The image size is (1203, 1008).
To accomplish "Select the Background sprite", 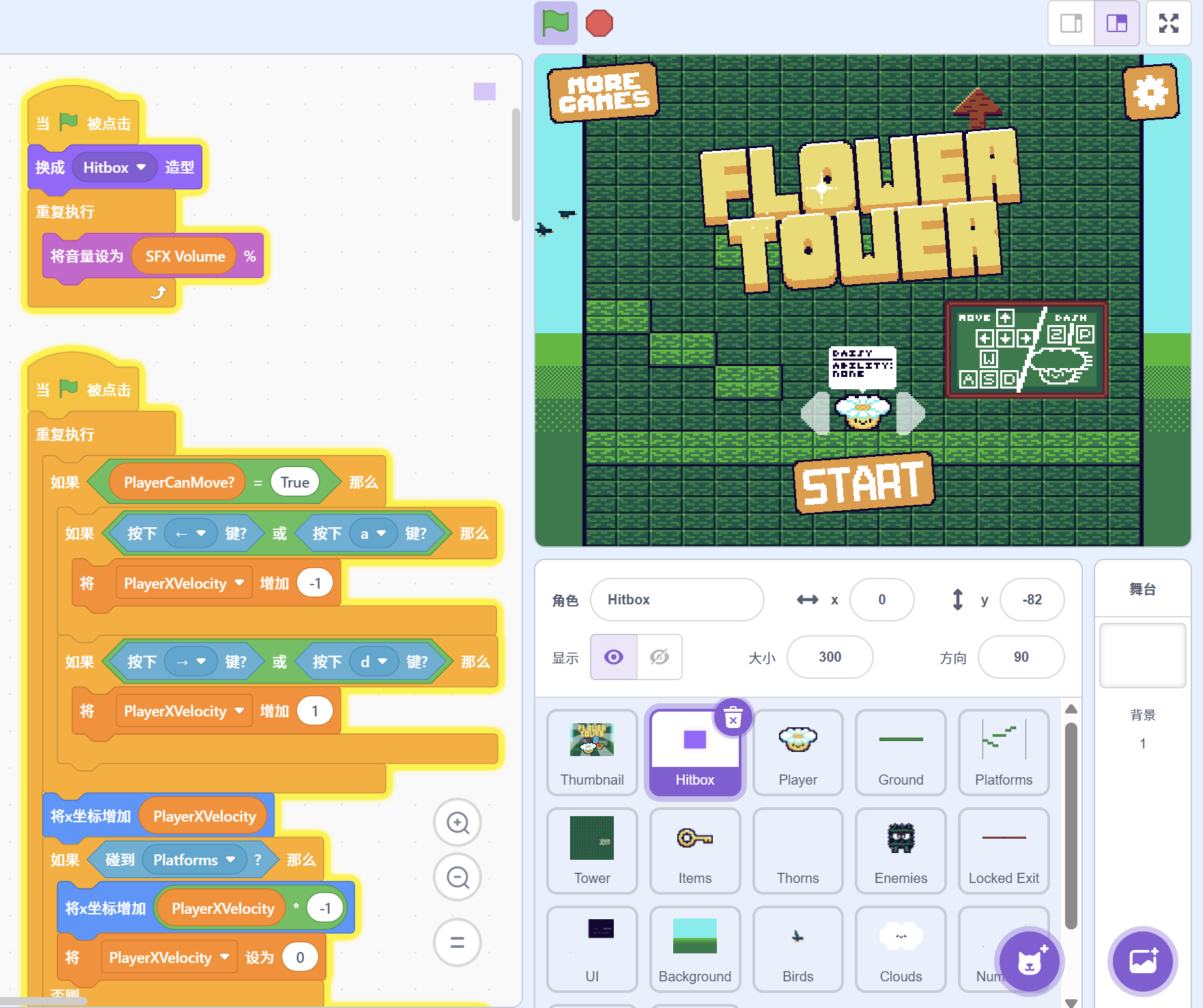I will tap(695, 949).
